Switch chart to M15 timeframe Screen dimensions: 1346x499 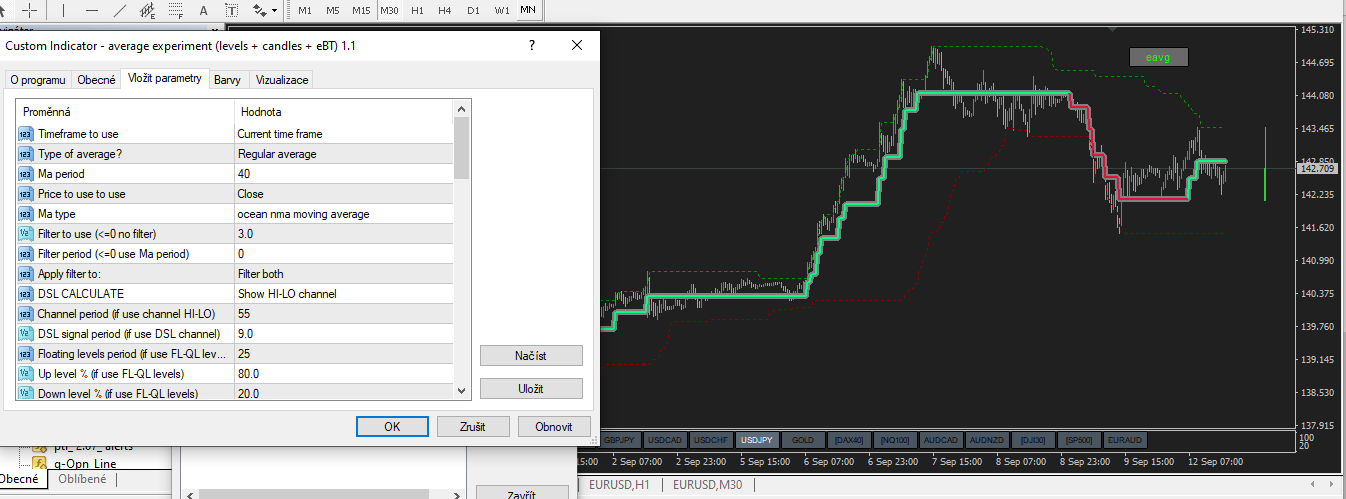pyautogui.click(x=361, y=10)
